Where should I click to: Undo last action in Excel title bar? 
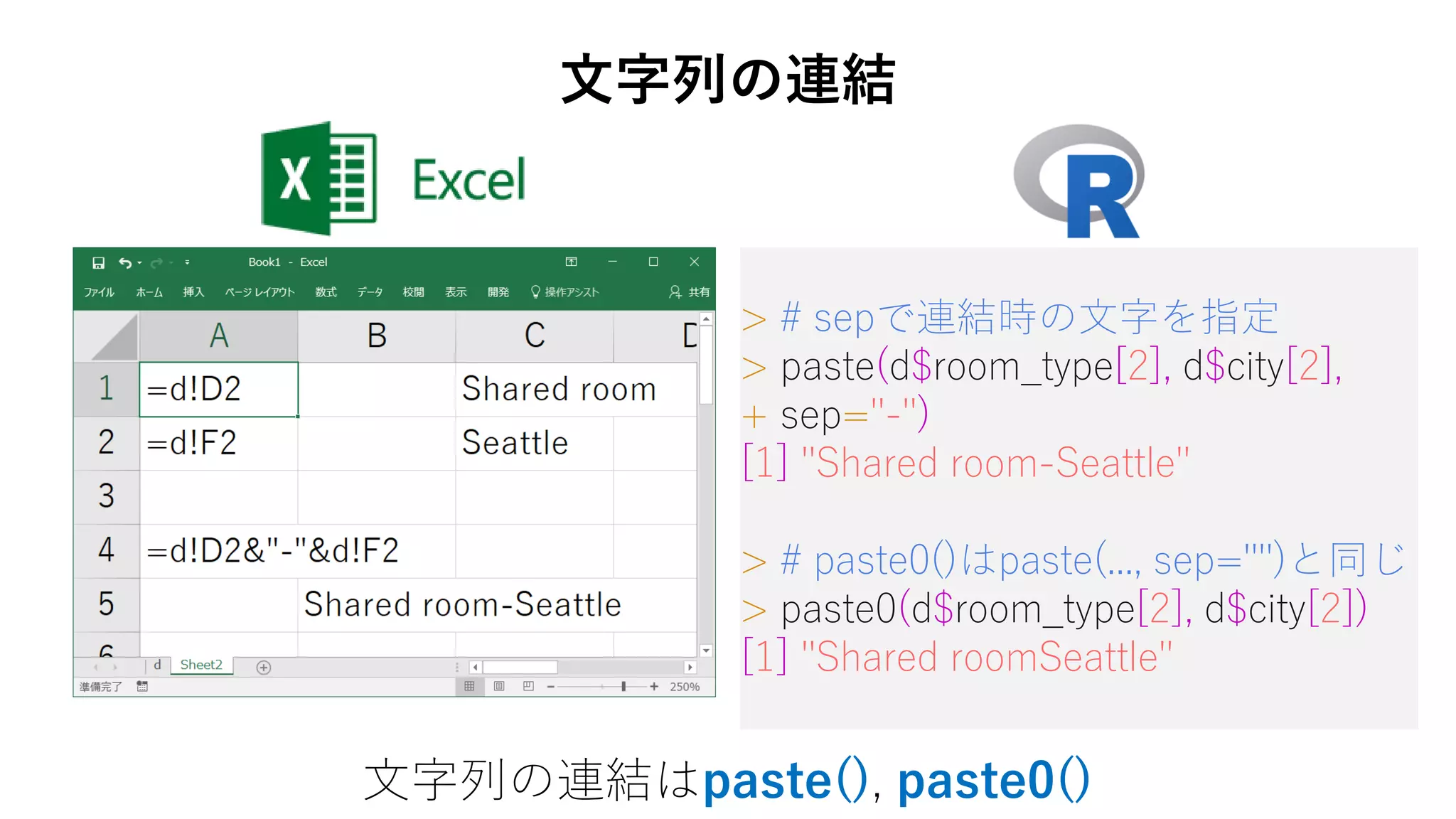pos(125,263)
